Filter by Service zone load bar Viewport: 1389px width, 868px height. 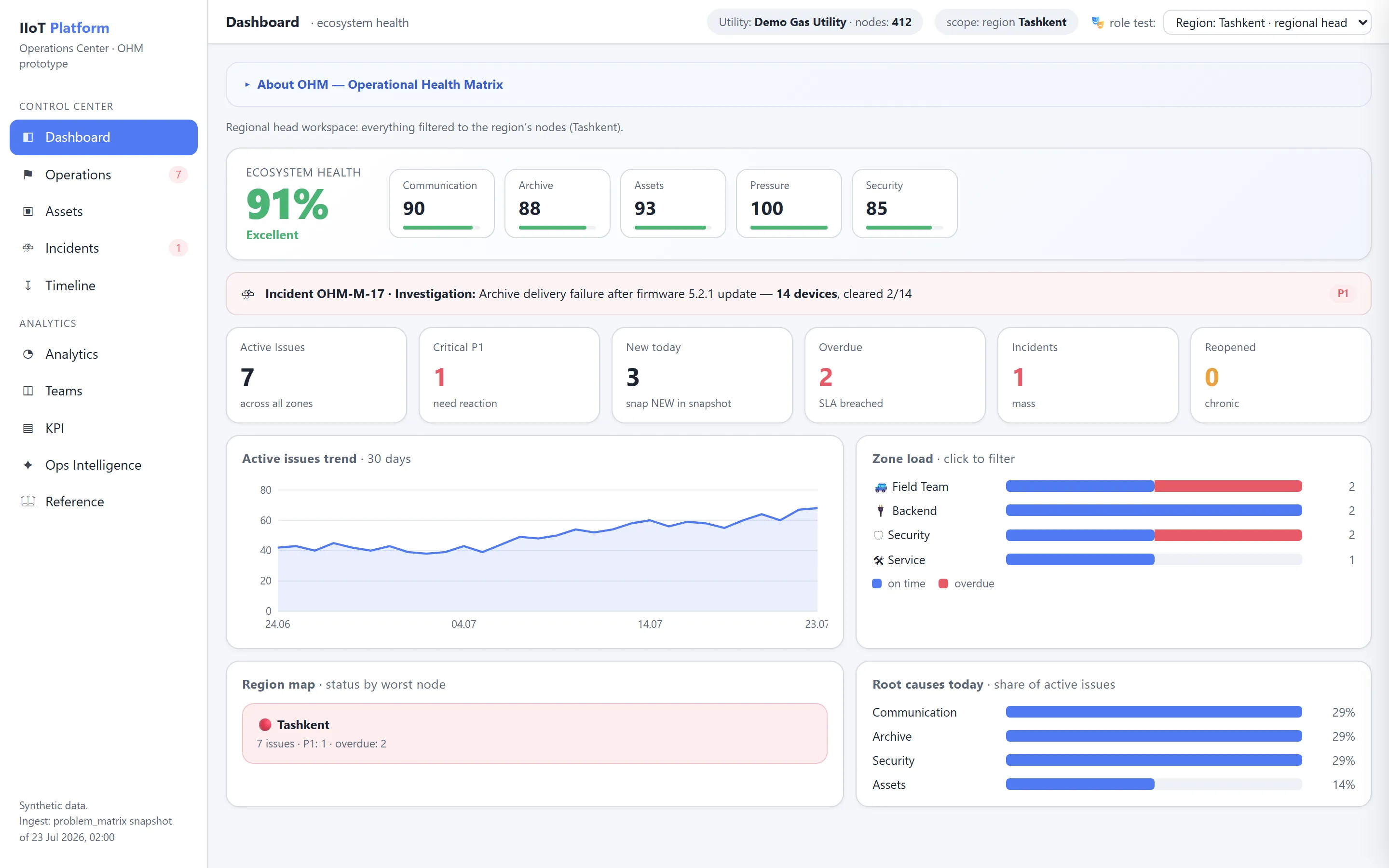(x=1154, y=560)
